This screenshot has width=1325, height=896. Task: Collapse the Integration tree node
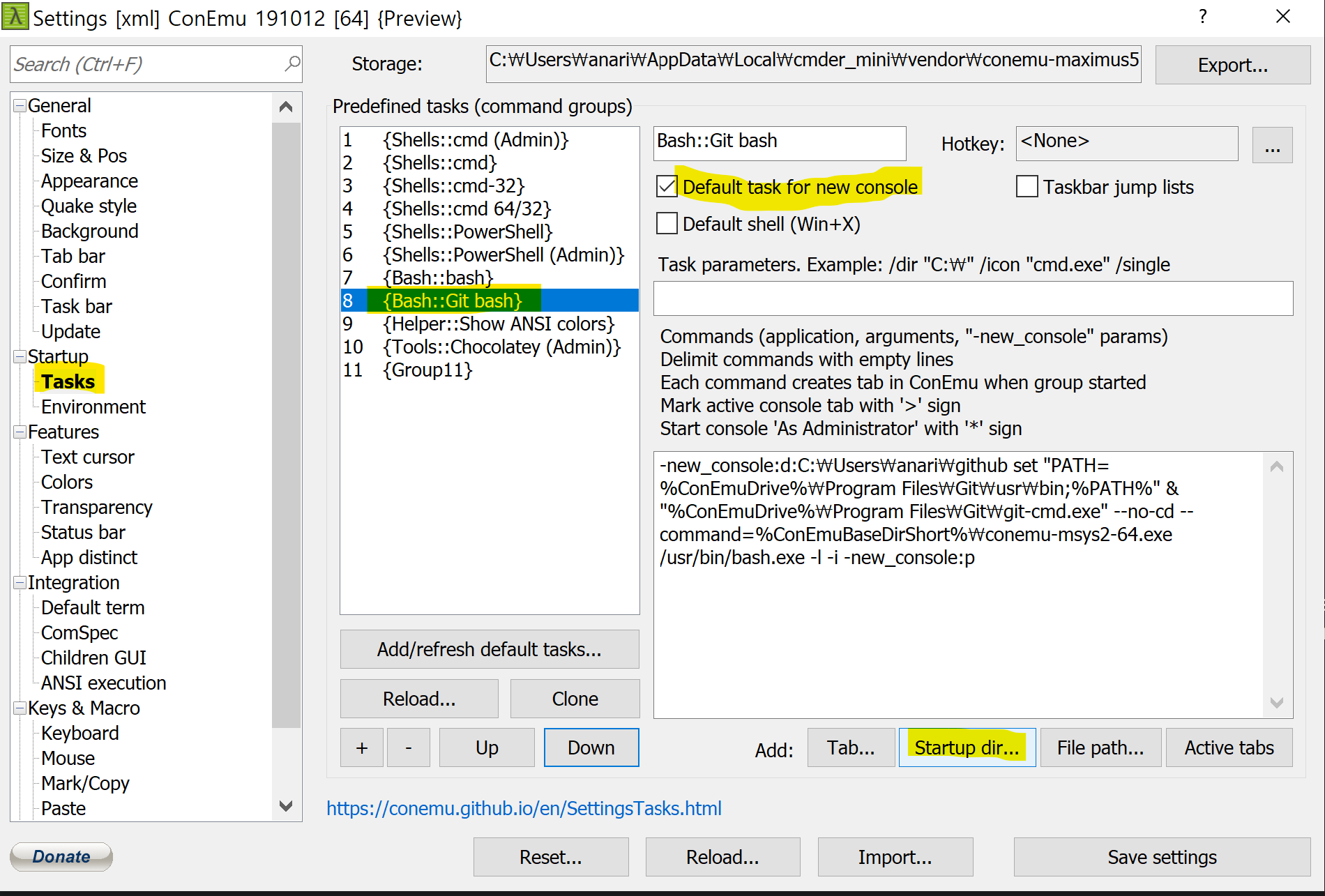[x=20, y=583]
